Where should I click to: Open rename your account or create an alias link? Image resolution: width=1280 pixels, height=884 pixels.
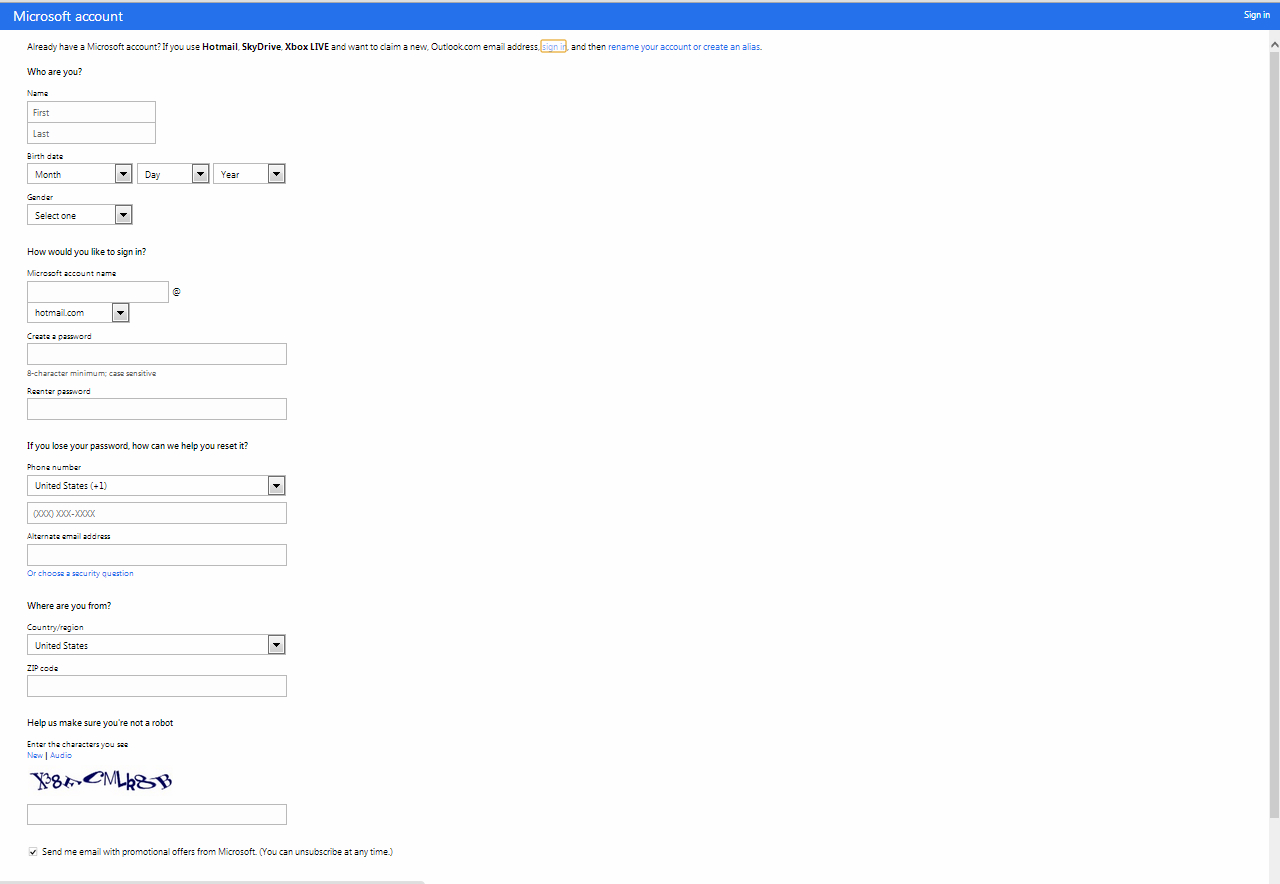684,47
